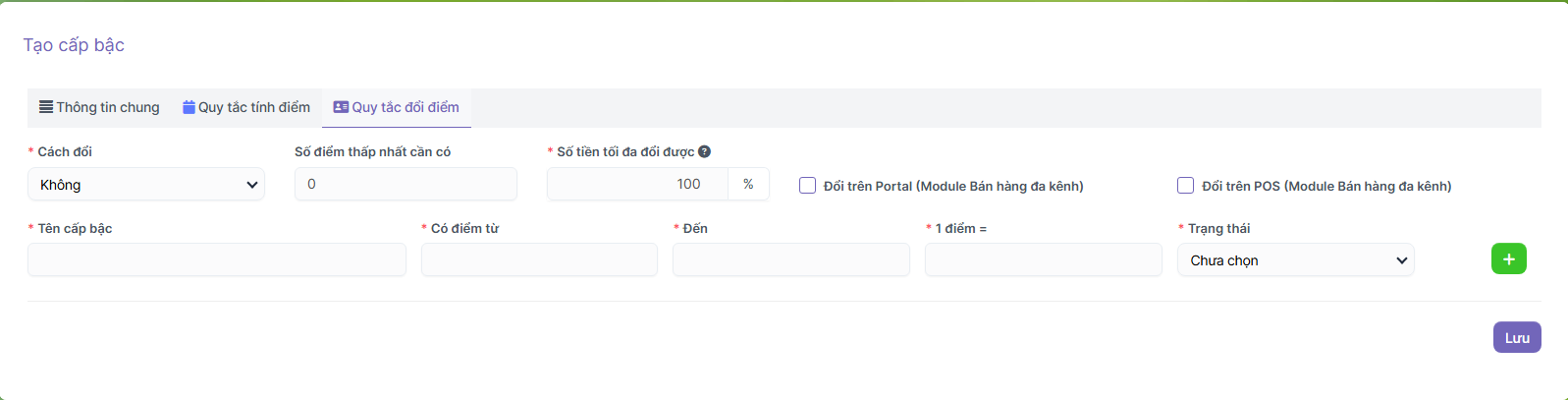
Task: Click the % unit addon box
Action: [x=748, y=184]
